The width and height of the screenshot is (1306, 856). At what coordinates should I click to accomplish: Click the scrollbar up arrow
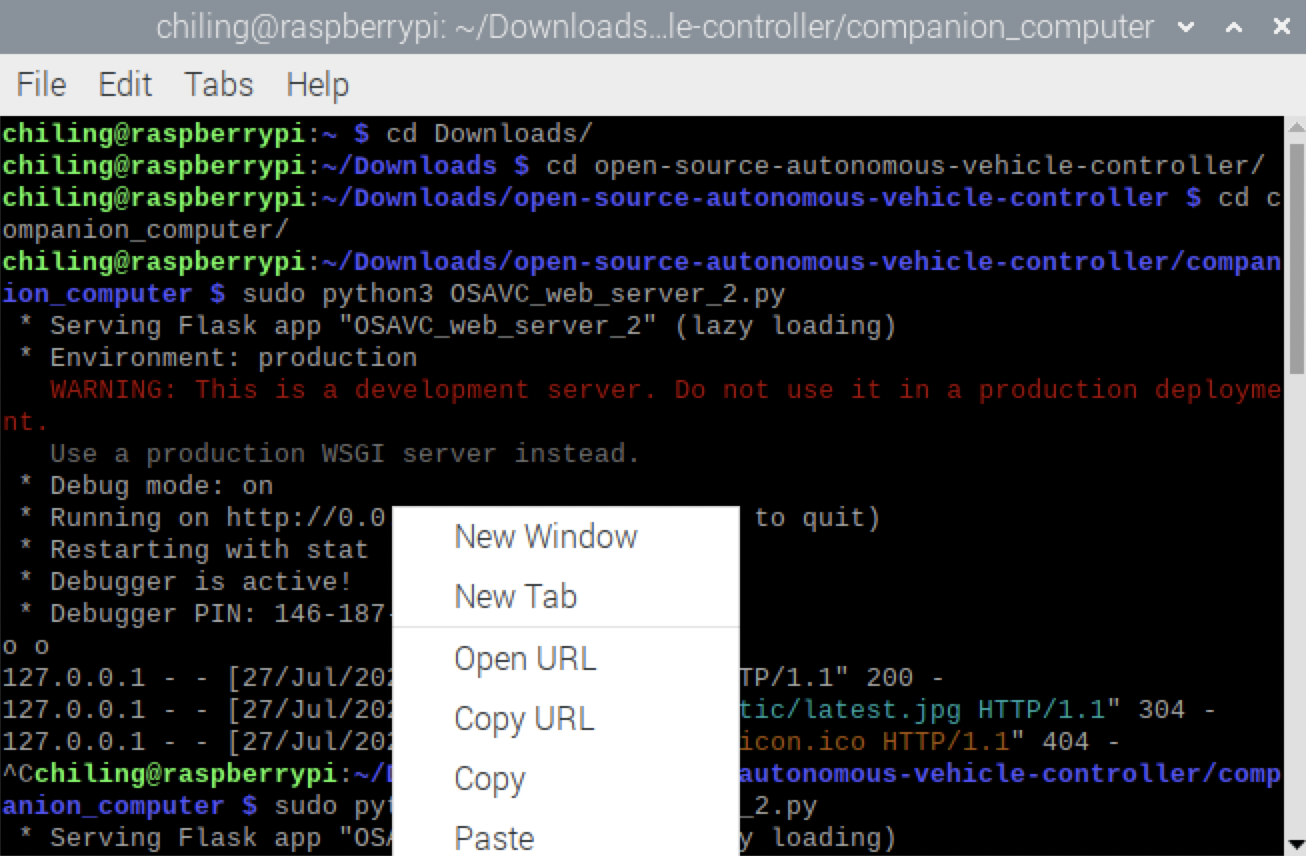[1296, 128]
